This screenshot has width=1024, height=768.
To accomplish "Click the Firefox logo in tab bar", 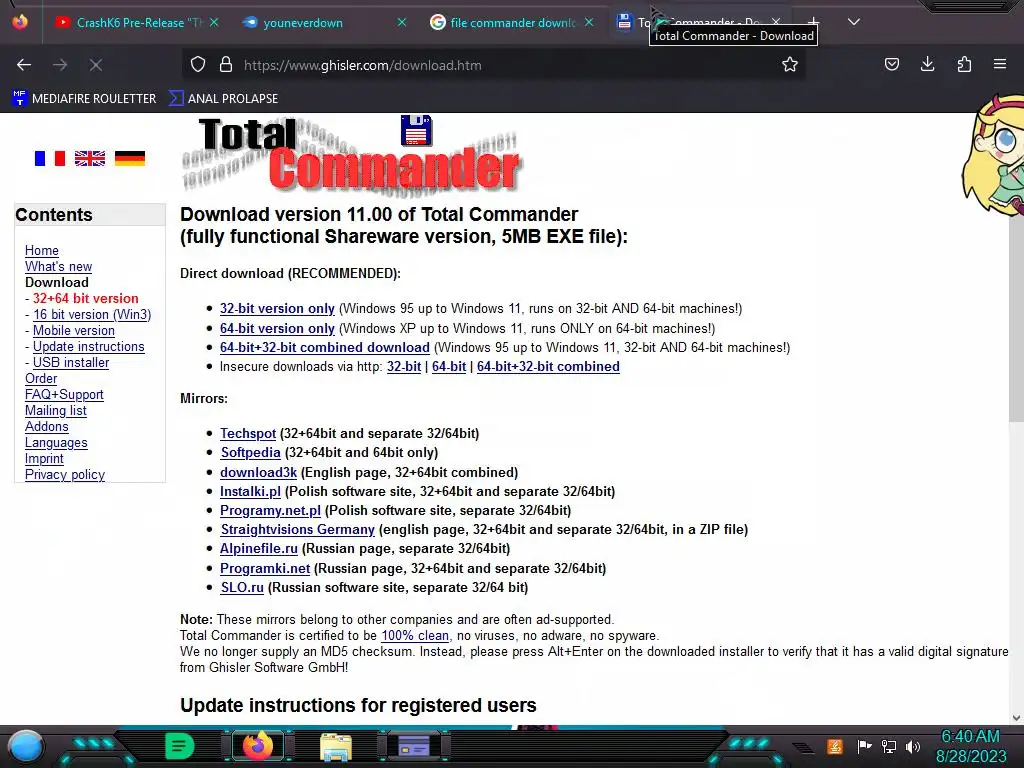I will coord(20,22).
